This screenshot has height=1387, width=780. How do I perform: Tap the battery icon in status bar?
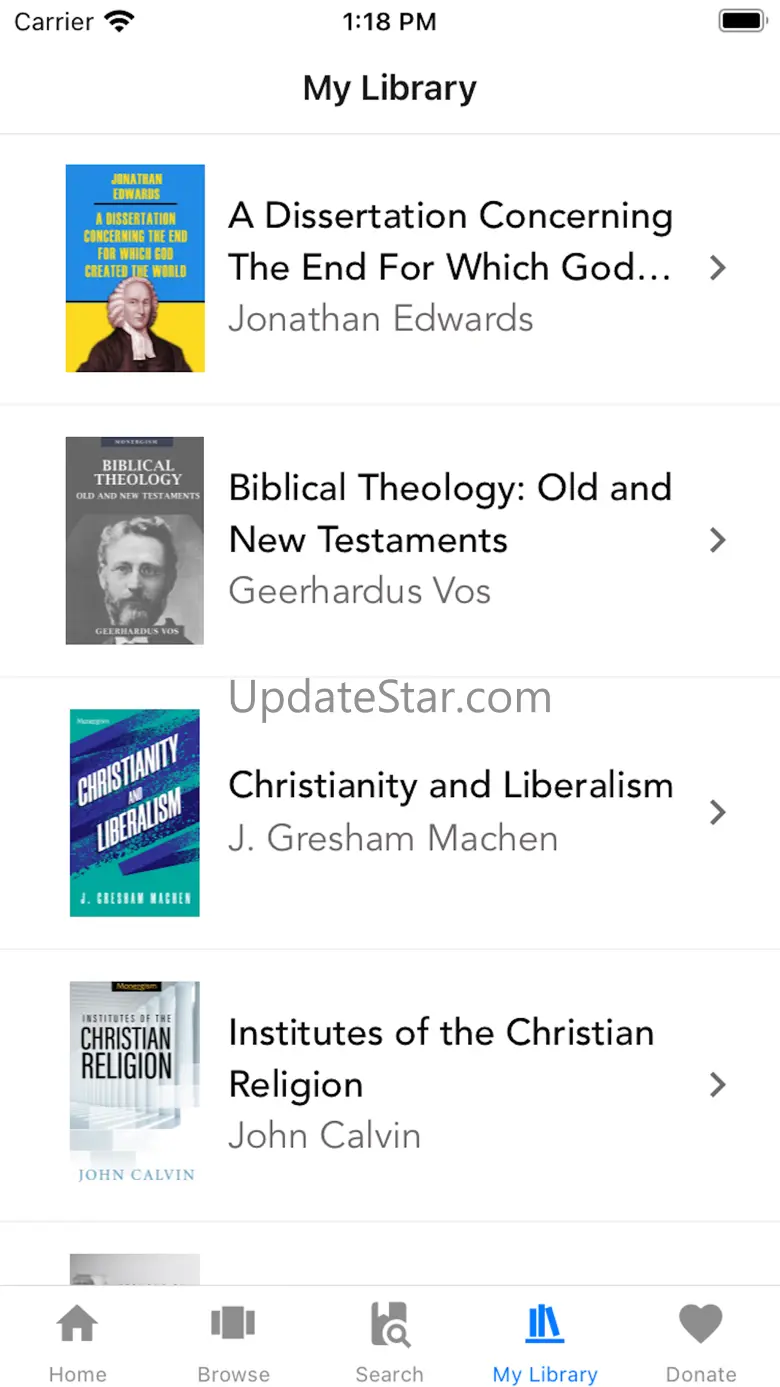pyautogui.click(x=742, y=21)
